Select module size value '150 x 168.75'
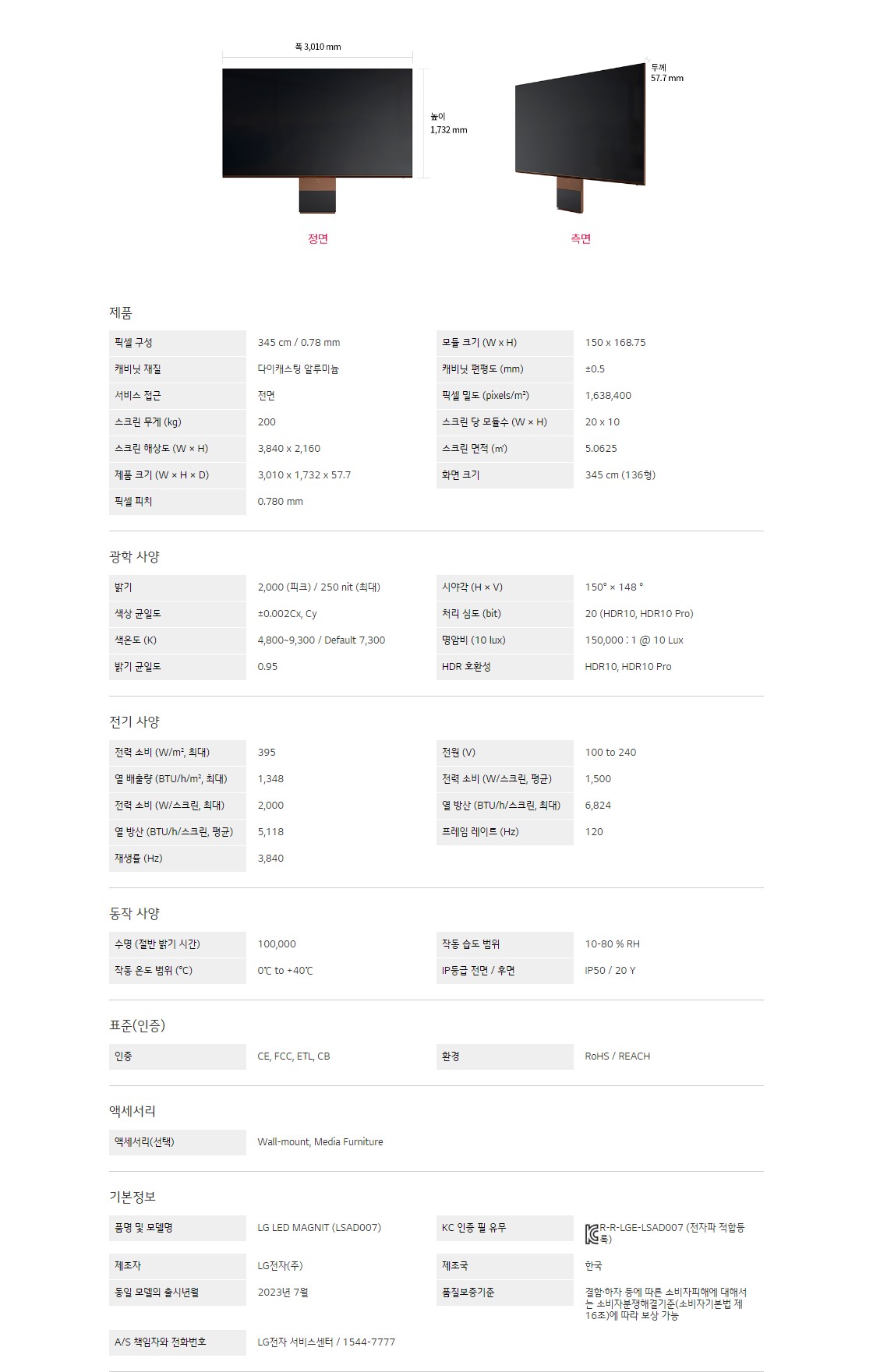Image resolution: width=873 pixels, height=1372 pixels. (x=615, y=343)
